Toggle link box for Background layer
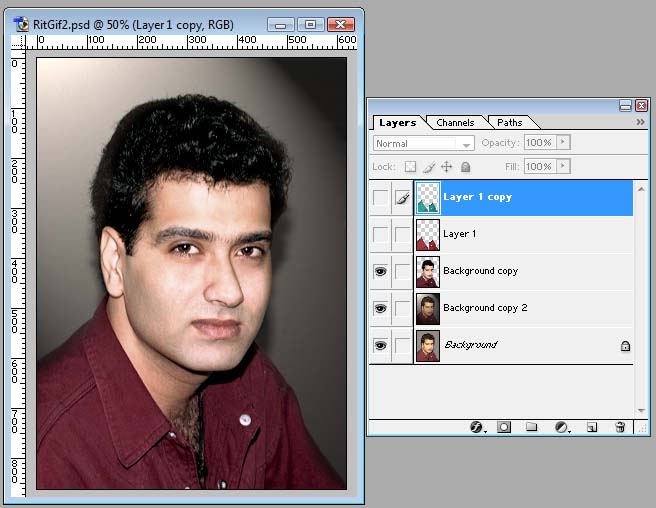The width and height of the screenshot is (656, 508). coord(402,345)
